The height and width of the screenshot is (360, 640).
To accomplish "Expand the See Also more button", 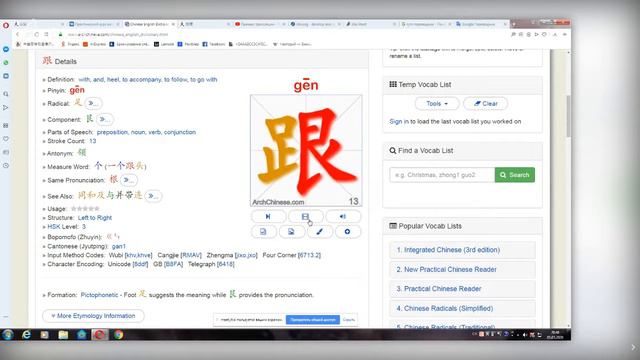I will [153, 196].
